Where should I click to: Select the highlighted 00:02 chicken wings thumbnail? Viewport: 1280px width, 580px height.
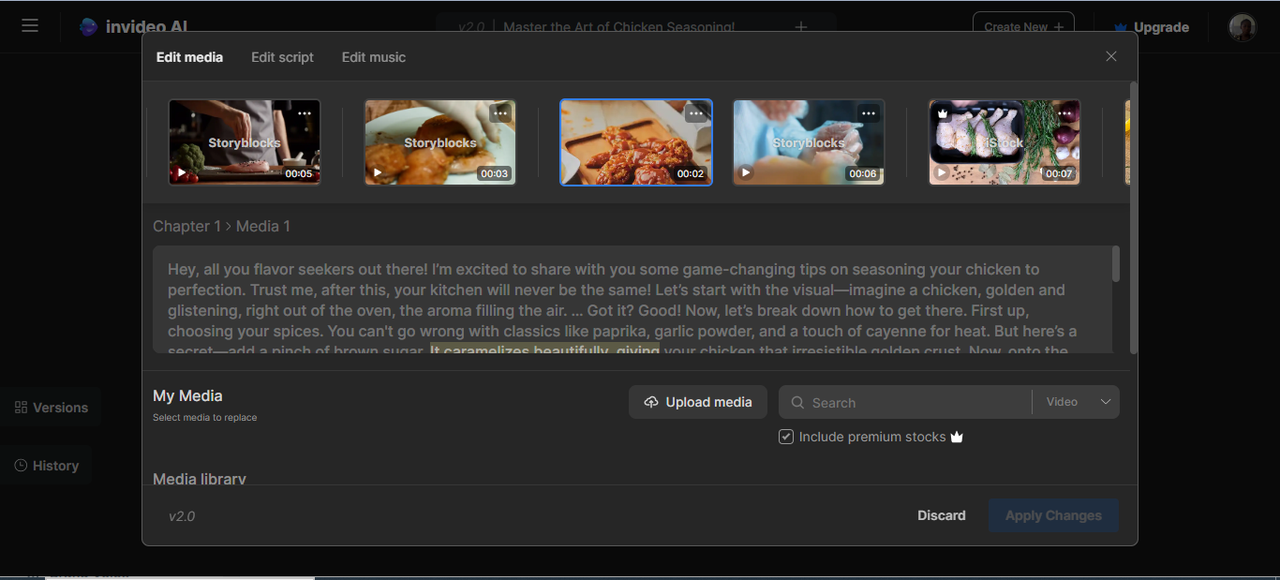tap(636, 142)
